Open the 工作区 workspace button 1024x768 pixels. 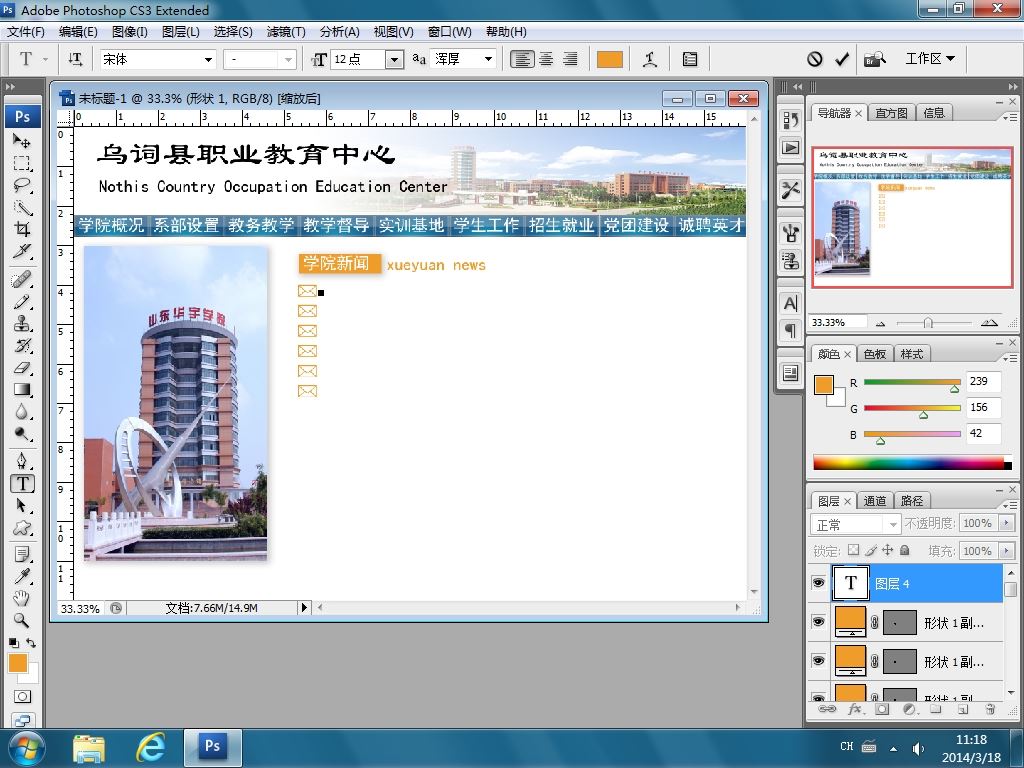pos(930,59)
